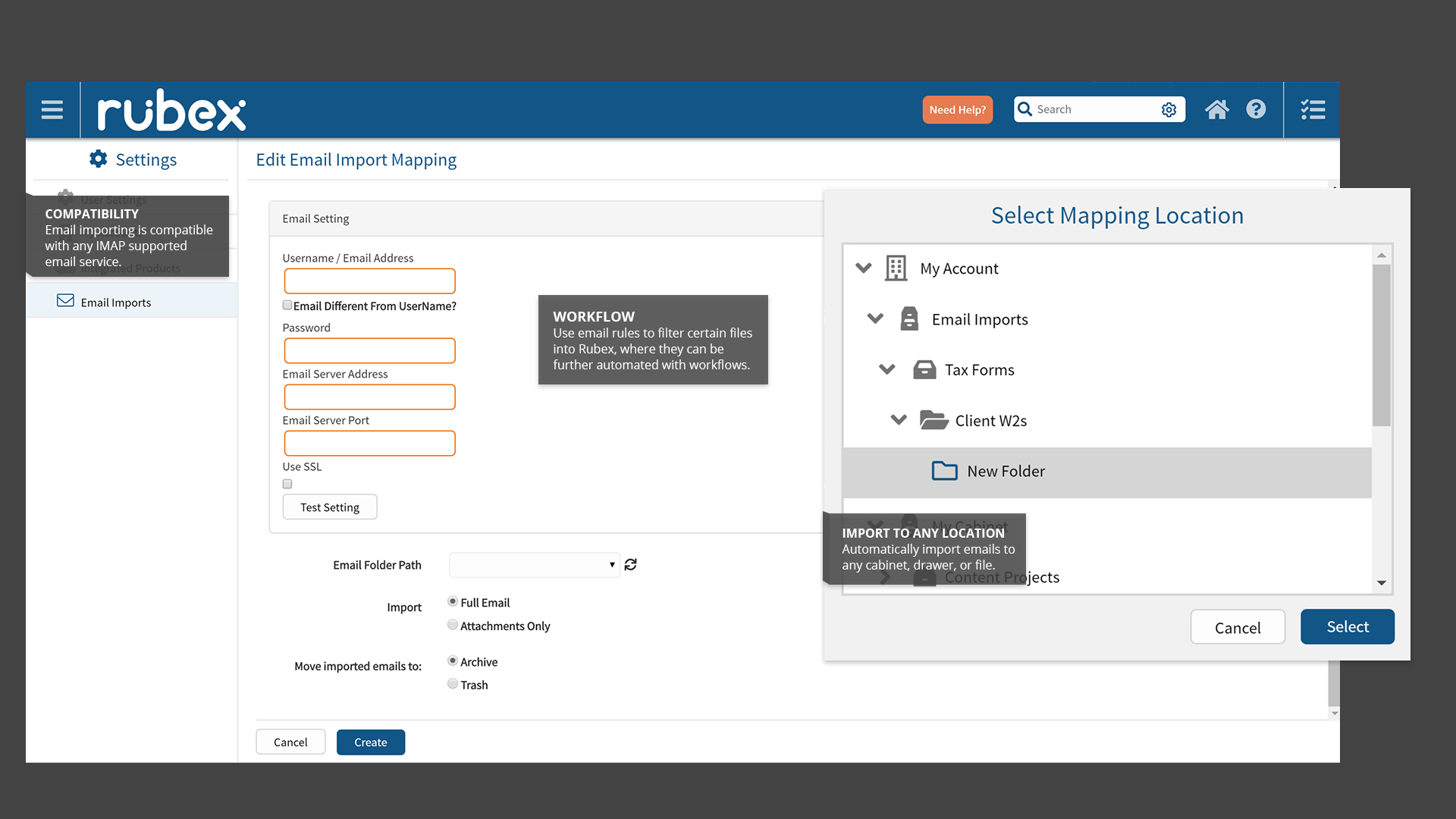Screen dimensions: 1456x819
Task: Click the mapping tree scroll-up arrow
Action: pos(1382,256)
